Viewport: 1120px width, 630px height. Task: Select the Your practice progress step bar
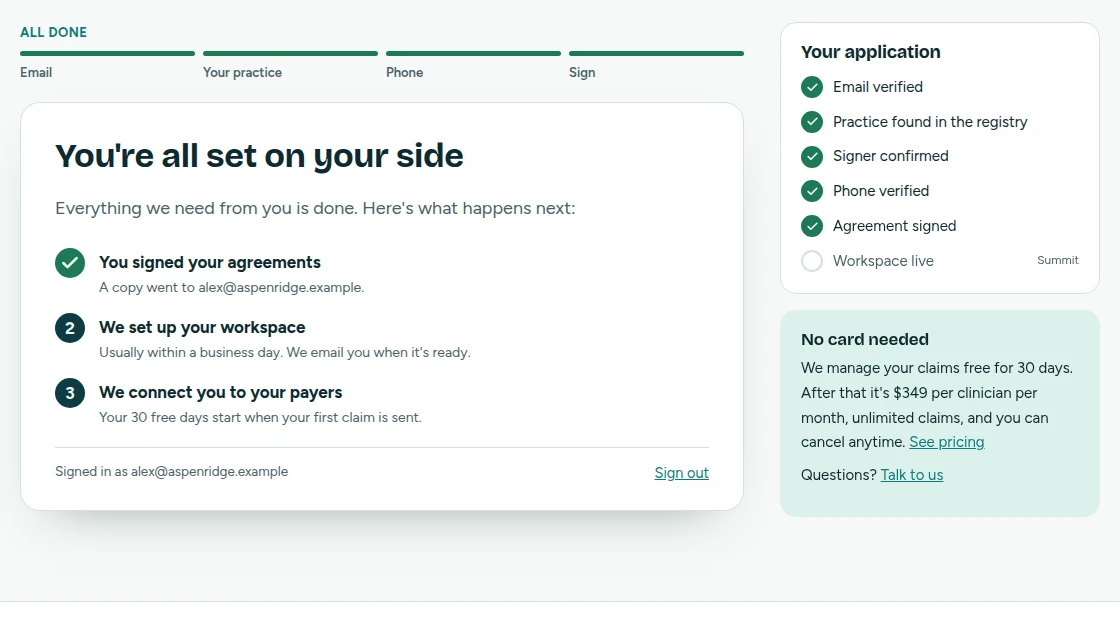pyautogui.click(x=290, y=54)
